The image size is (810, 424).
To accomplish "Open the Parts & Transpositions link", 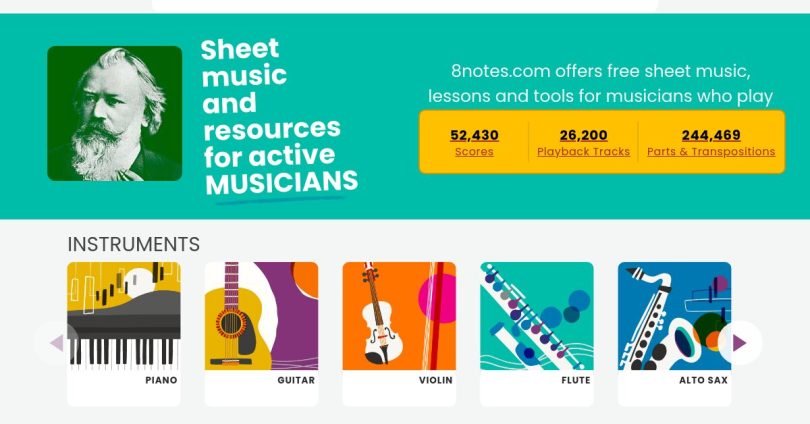I will (x=711, y=152).
